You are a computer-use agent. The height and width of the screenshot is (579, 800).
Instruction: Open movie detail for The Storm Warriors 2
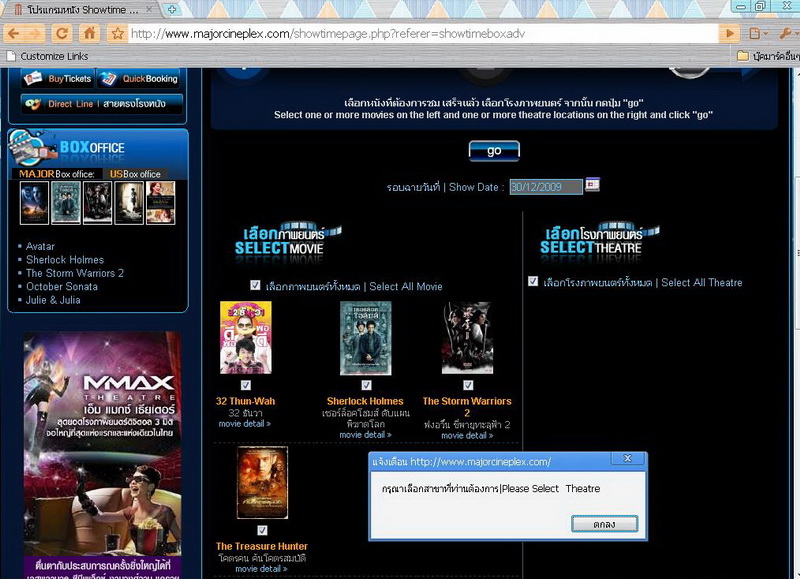pos(467,436)
